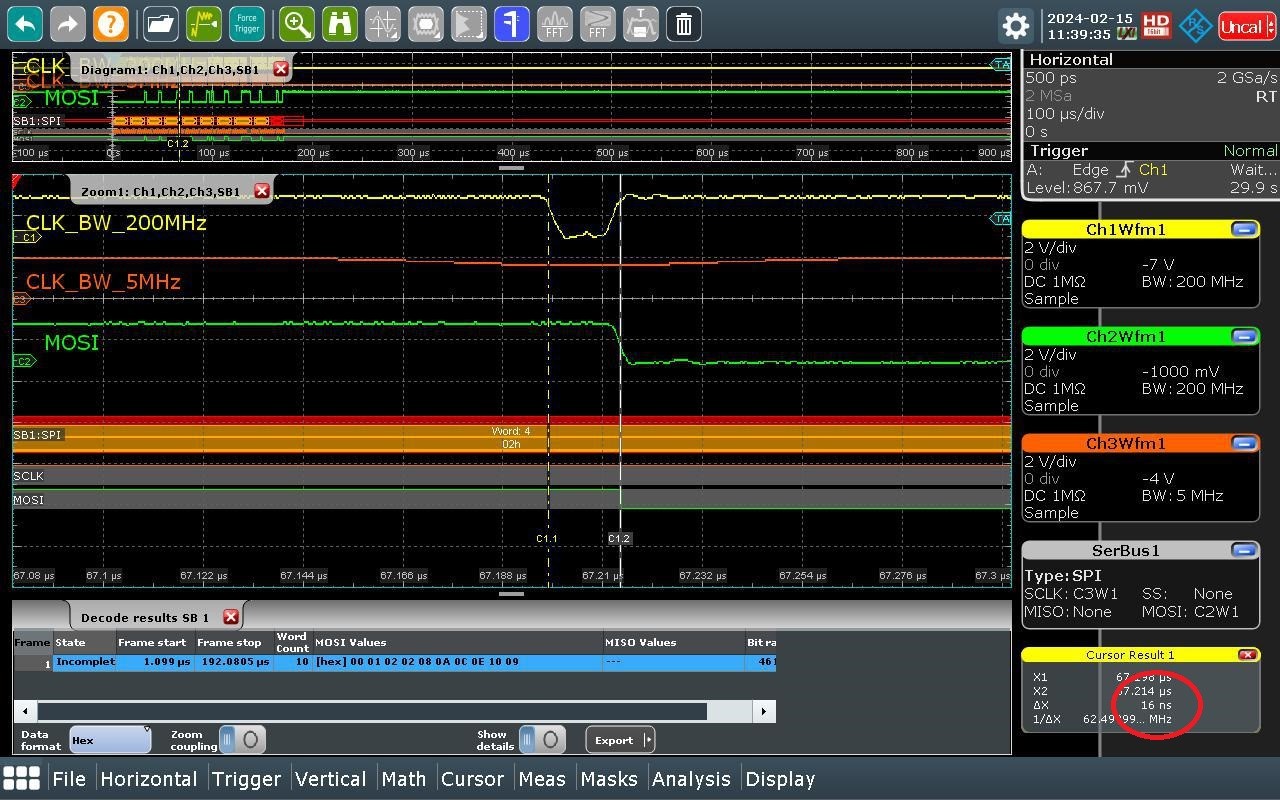Click the Force Trigger icon
1280x800 pixels.
(246, 24)
